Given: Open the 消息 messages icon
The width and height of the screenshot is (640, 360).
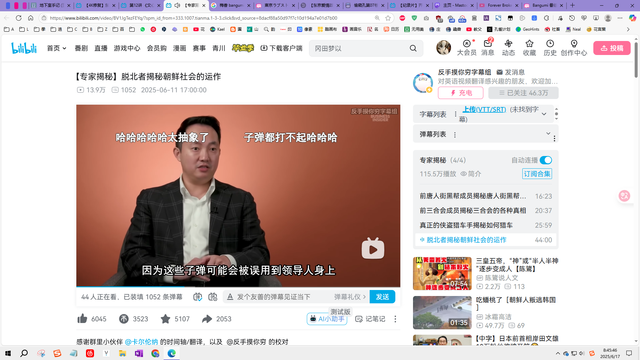Looking at the screenshot, I should (488, 48).
